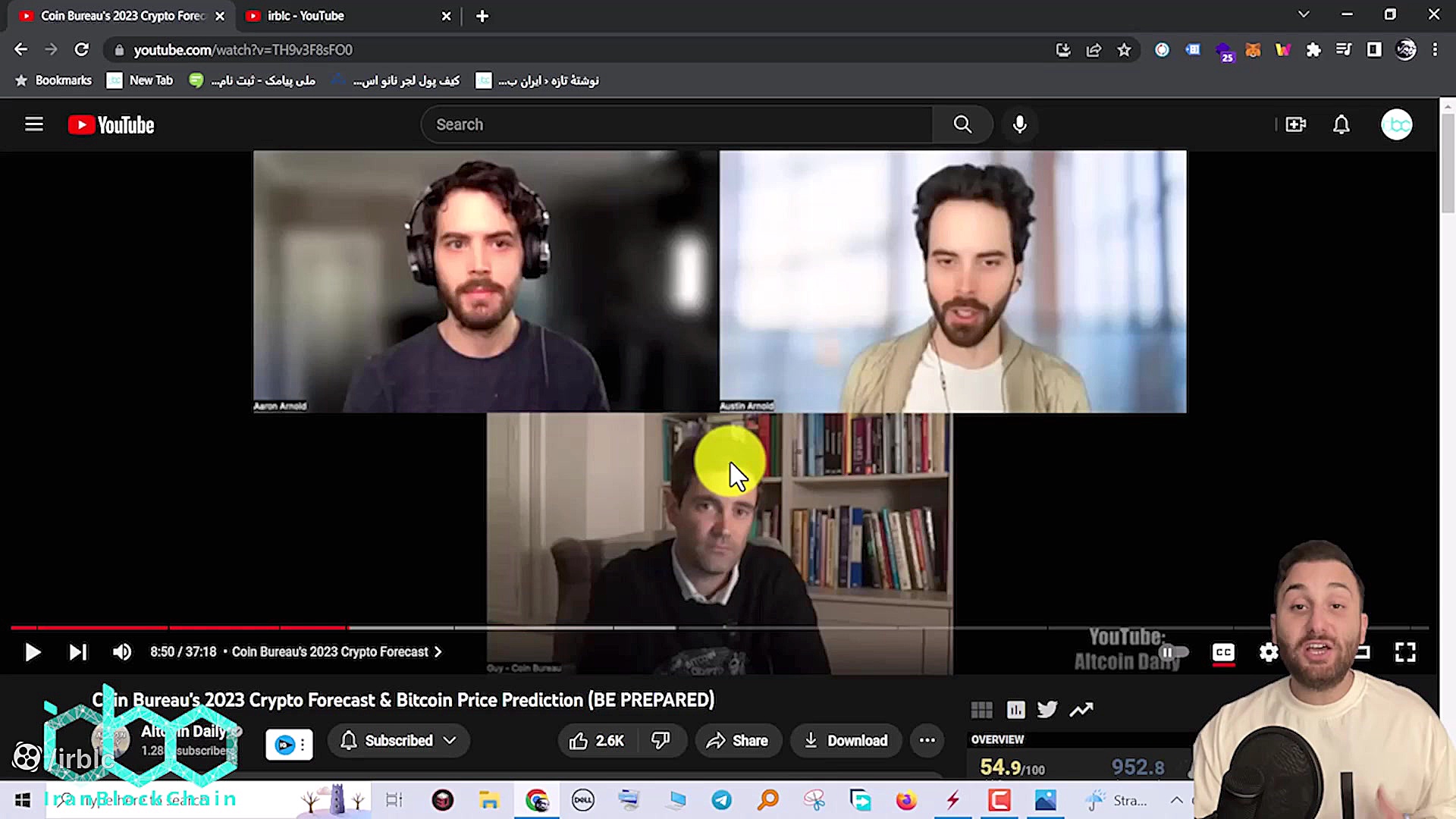Click the 54.9/100 overview score
This screenshot has height=819, width=1456.
click(x=1012, y=767)
